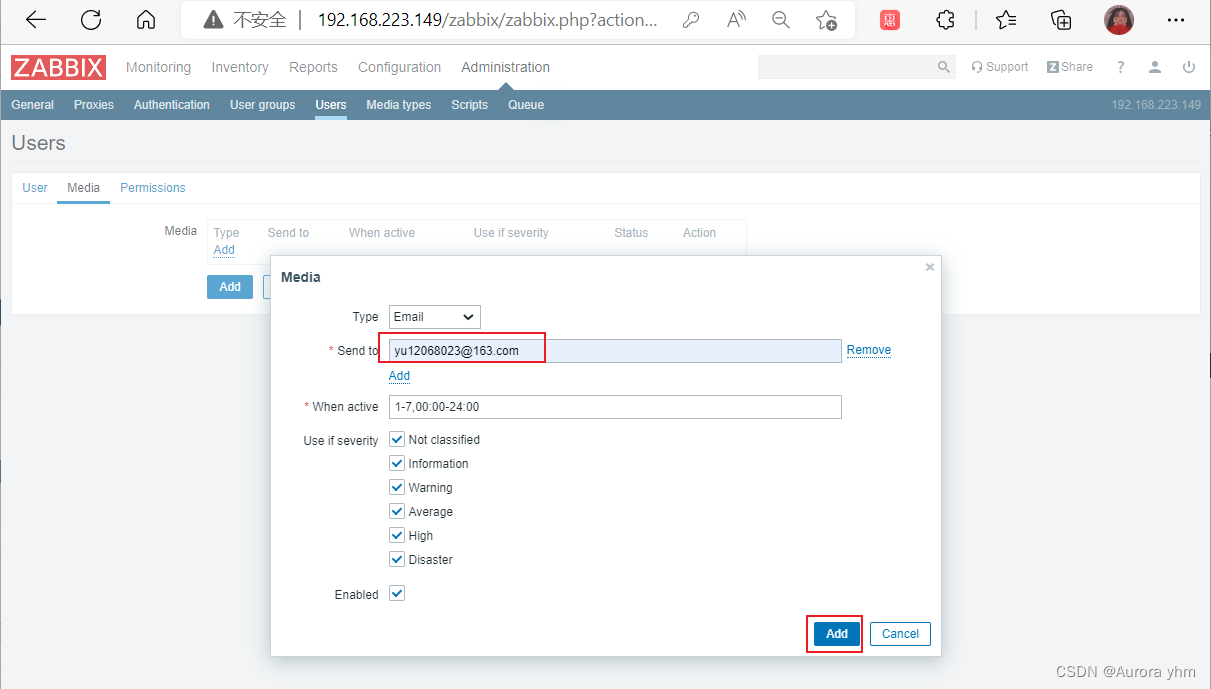1211x689 pixels.
Task: Open the favorites list icon
Action: click(1006, 20)
